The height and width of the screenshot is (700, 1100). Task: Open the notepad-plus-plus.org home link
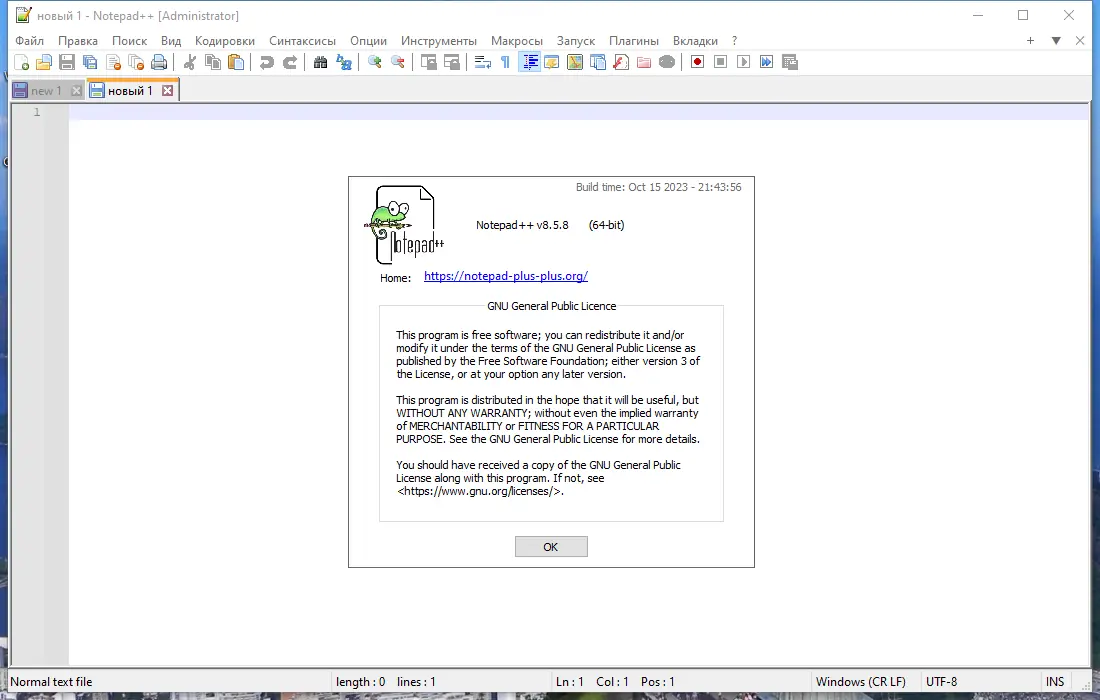click(x=506, y=276)
